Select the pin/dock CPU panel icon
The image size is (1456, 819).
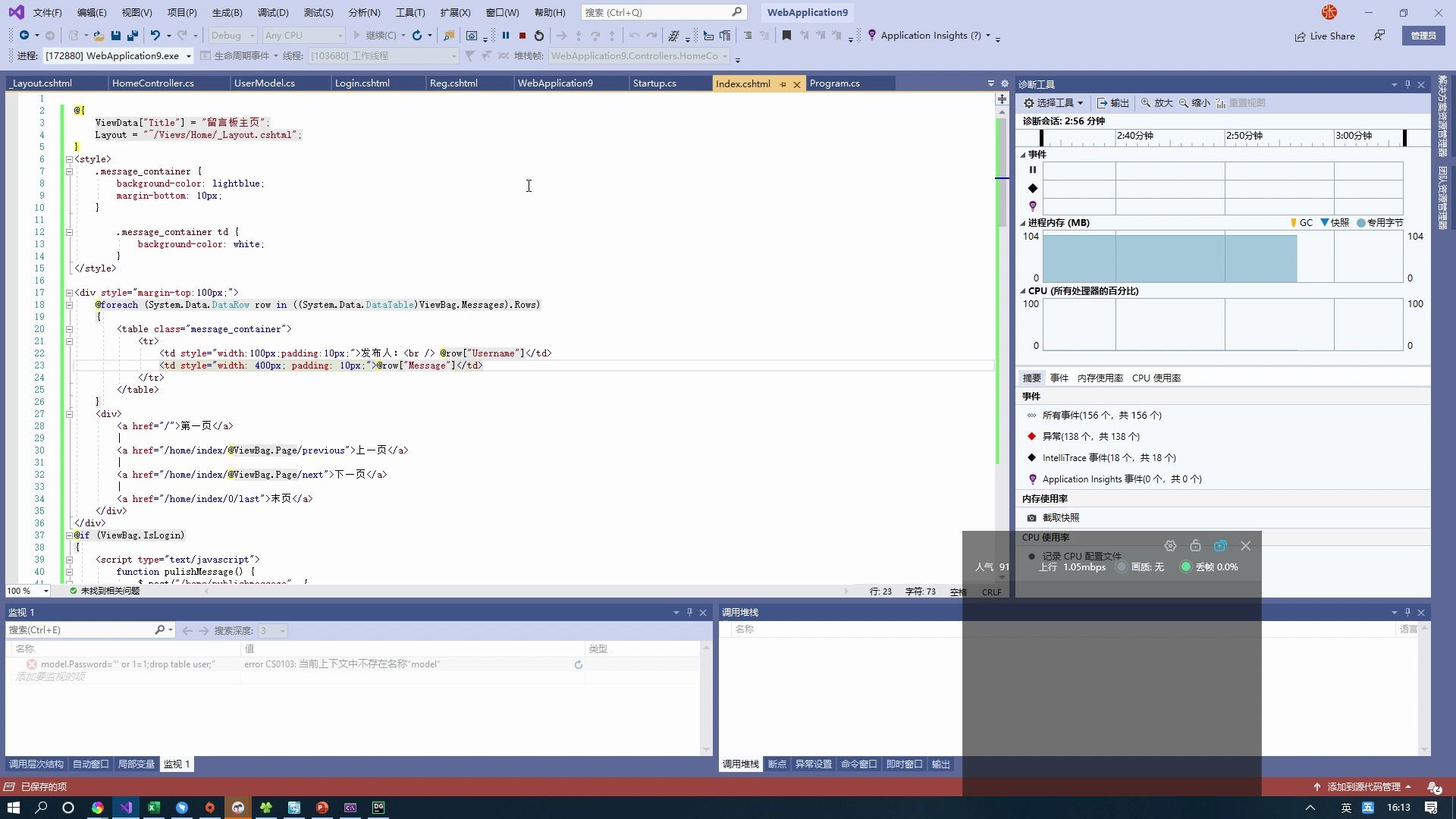click(x=1196, y=545)
